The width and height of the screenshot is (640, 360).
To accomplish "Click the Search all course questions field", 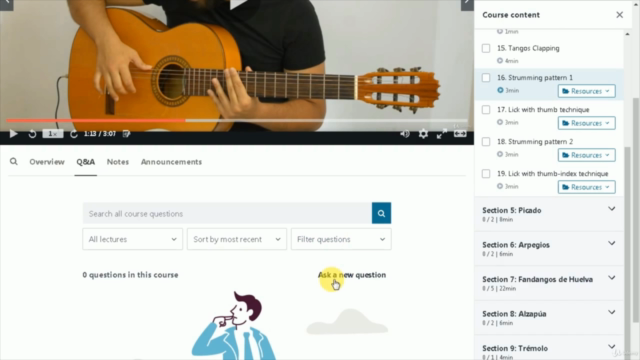I will (227, 213).
